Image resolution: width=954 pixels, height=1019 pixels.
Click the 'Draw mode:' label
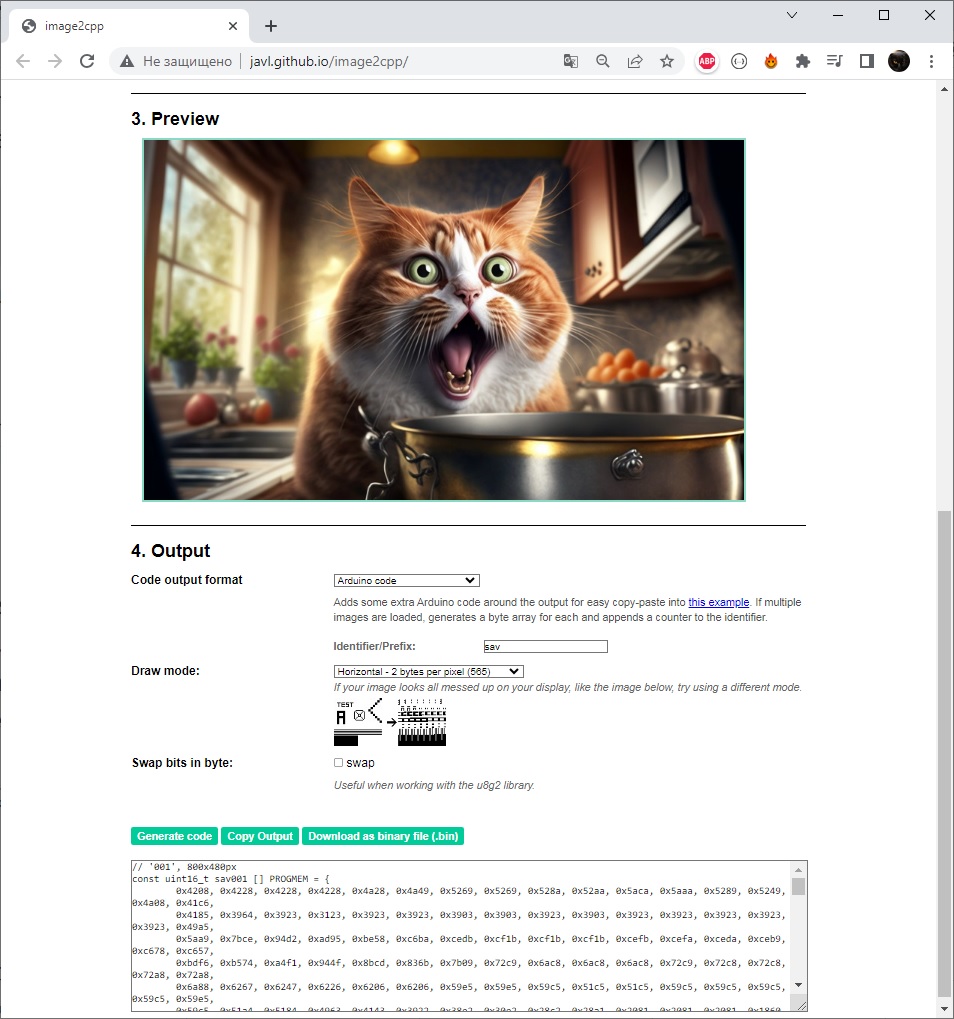(165, 671)
